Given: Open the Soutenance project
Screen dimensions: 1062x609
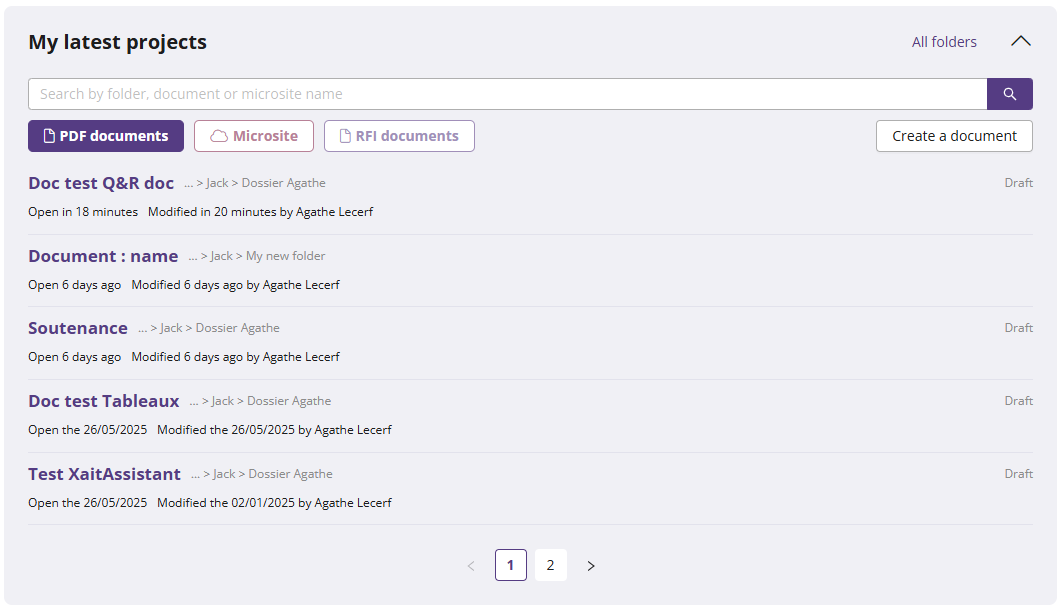Looking at the screenshot, I should pyautogui.click(x=78, y=328).
